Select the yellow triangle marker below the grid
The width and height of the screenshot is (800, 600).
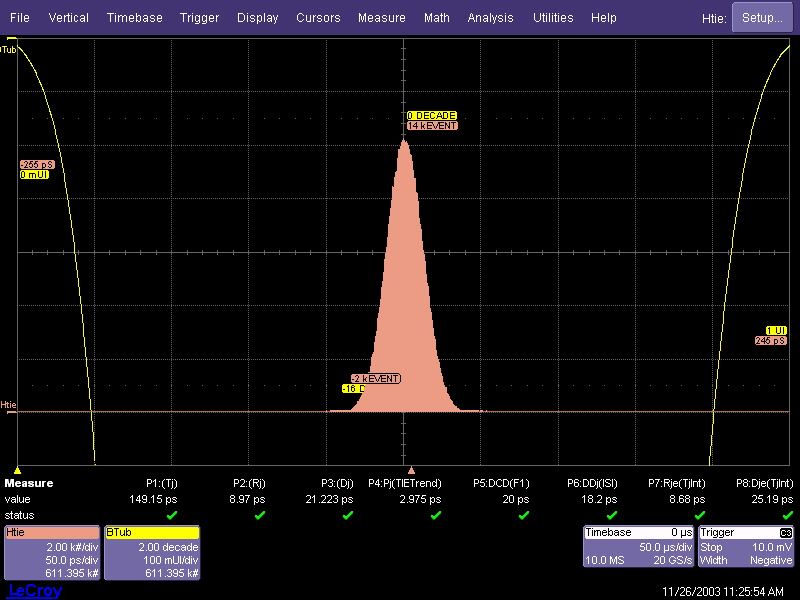(17, 469)
